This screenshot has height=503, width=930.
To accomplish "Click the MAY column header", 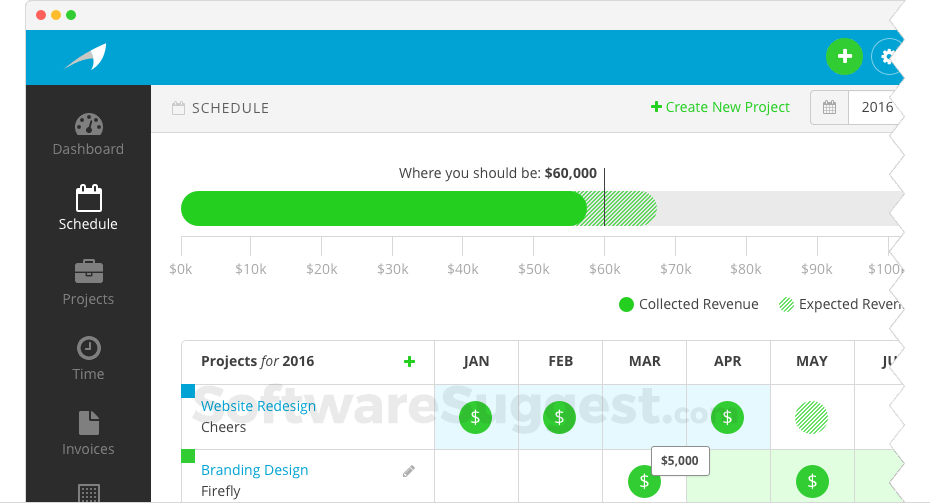I will 812,361.
